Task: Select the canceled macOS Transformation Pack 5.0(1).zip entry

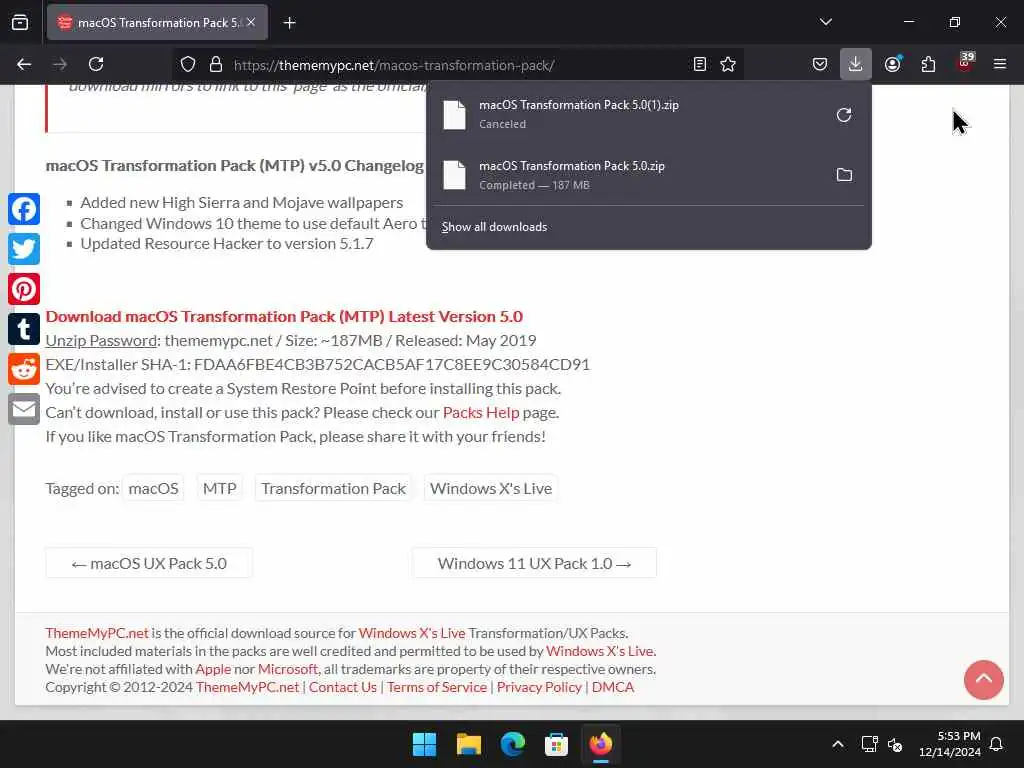Action: tap(627, 114)
